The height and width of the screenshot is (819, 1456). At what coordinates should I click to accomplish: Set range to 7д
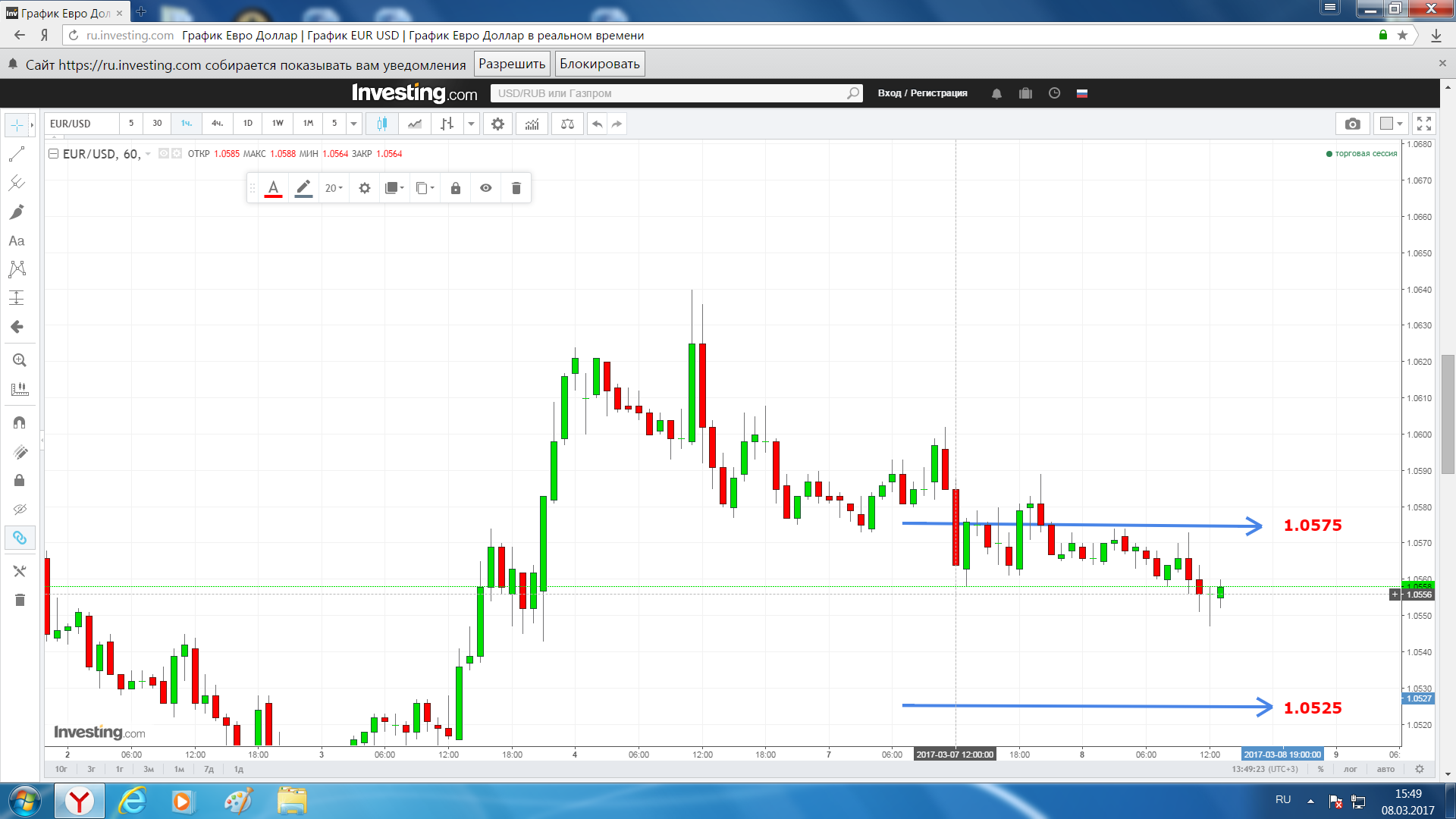(209, 769)
